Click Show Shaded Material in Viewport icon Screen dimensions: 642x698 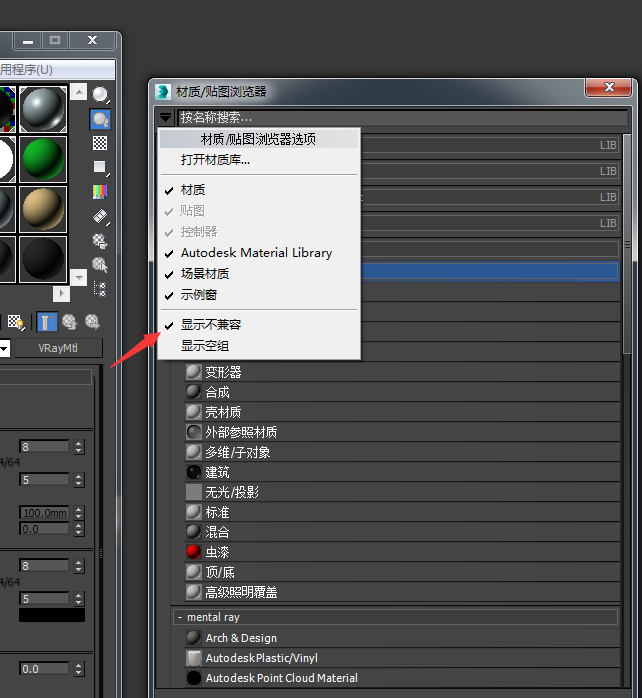(16, 322)
